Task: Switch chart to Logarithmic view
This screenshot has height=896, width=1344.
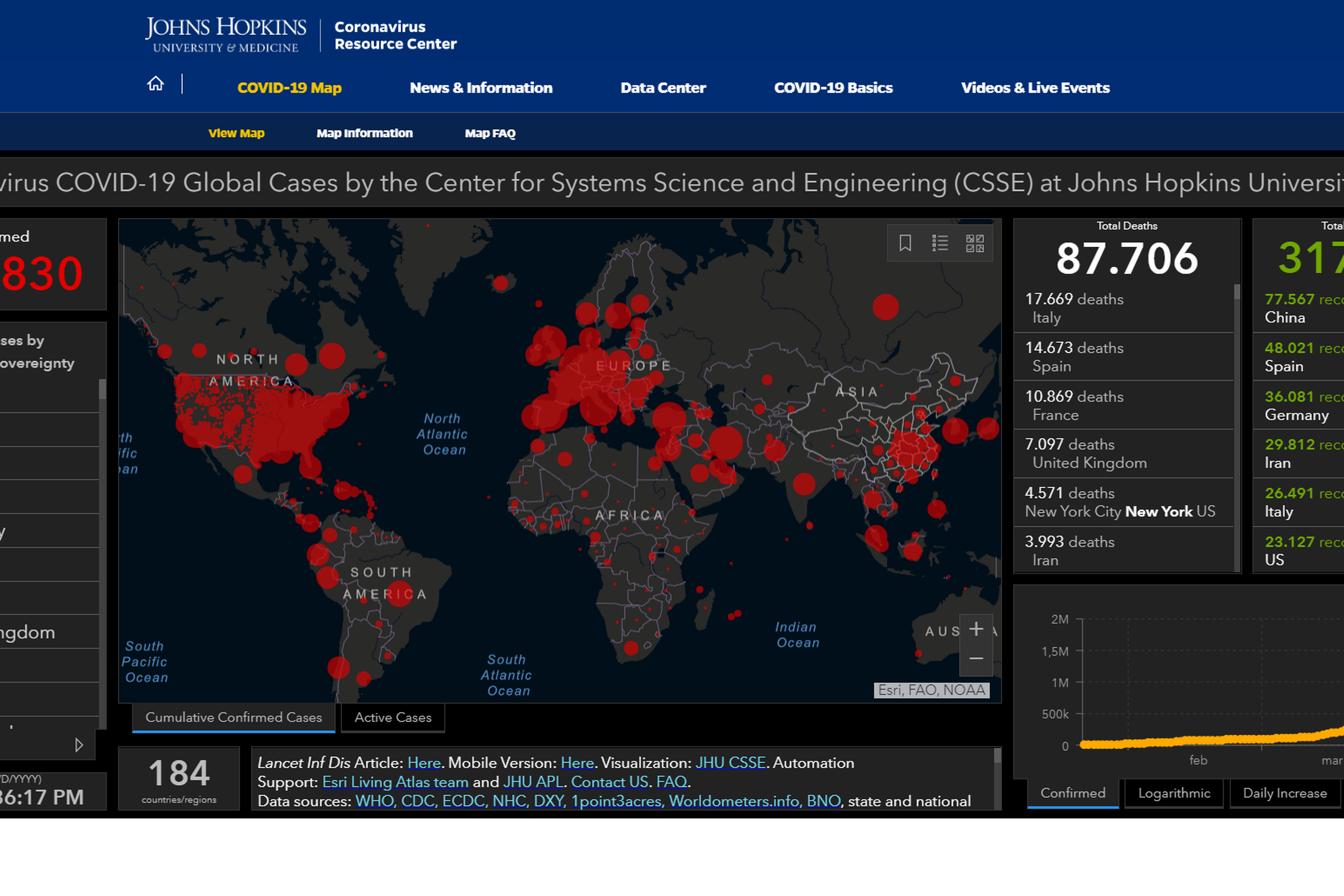Action: (1174, 793)
